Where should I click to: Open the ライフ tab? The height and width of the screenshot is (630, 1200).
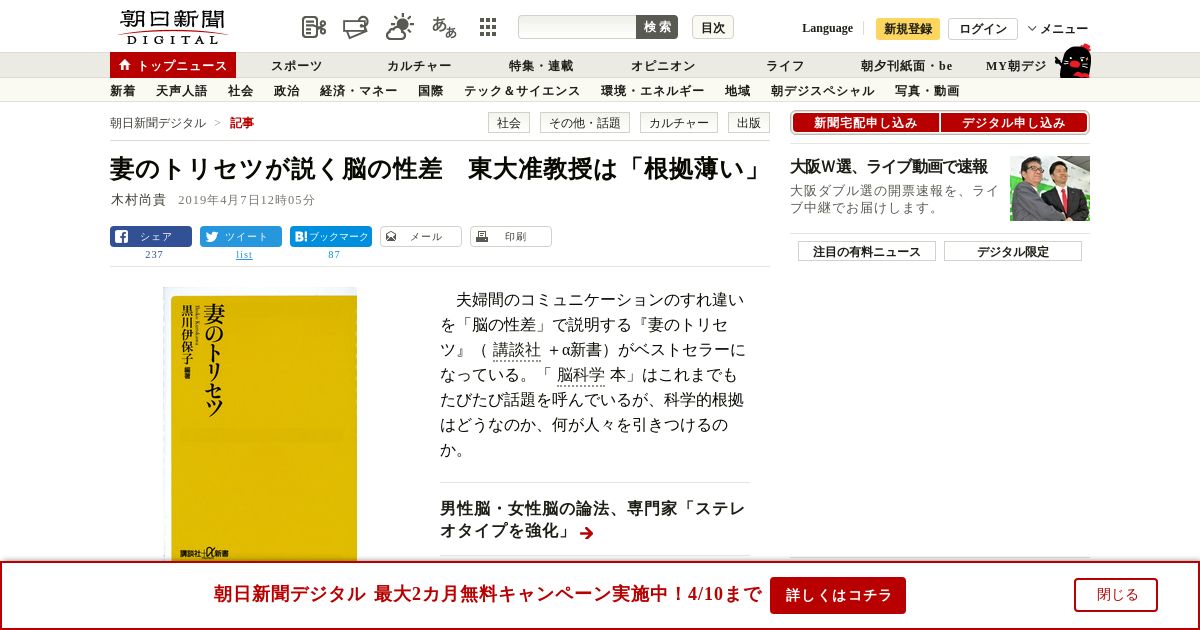pos(785,66)
